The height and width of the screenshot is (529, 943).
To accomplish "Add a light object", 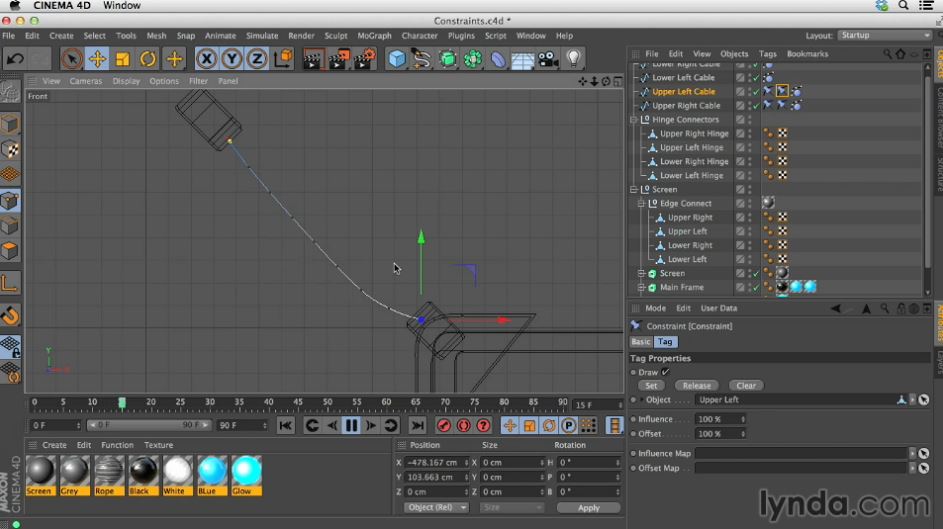I will 574,59.
